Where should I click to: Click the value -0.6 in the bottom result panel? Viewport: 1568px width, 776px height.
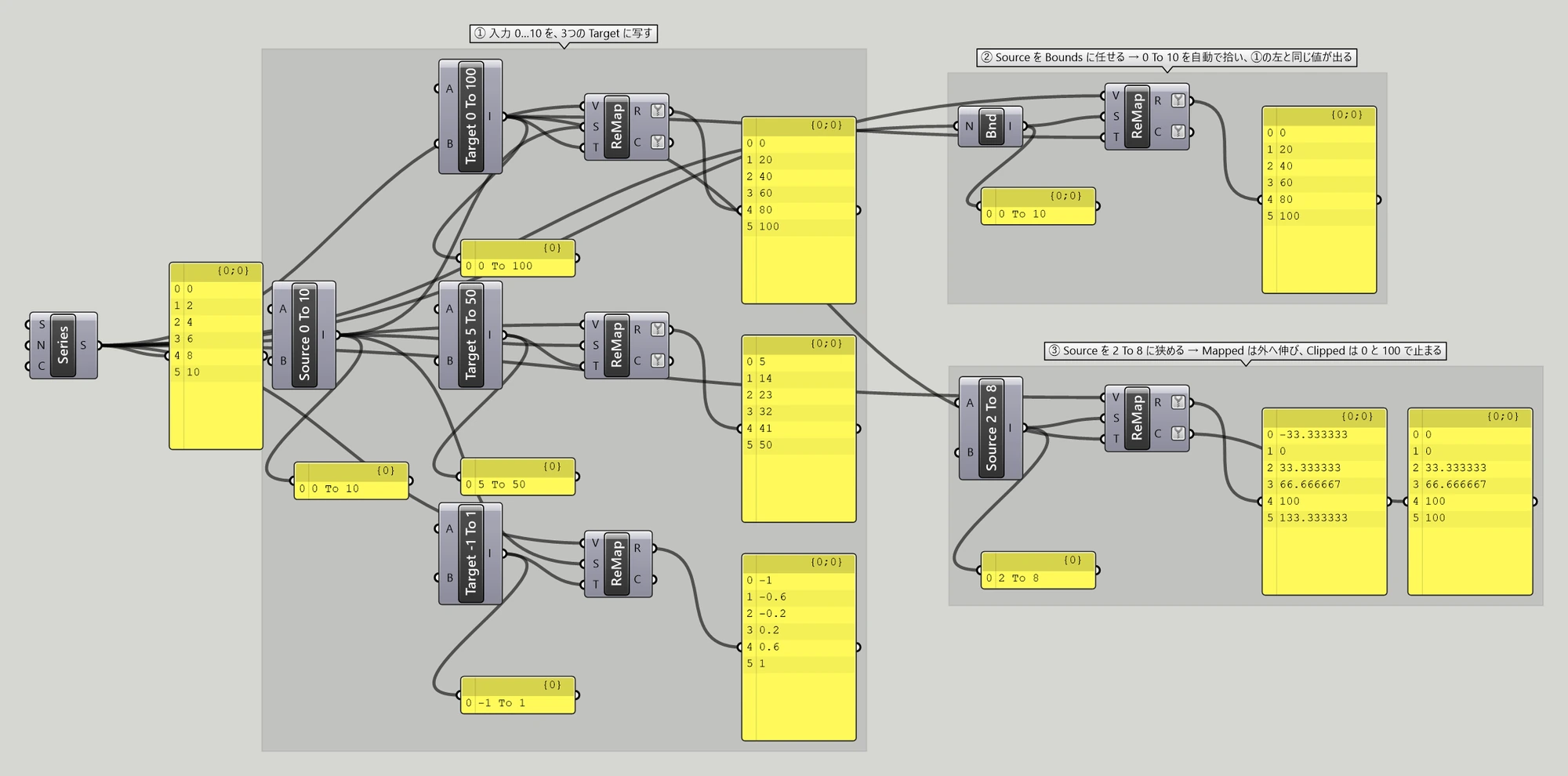[772, 597]
